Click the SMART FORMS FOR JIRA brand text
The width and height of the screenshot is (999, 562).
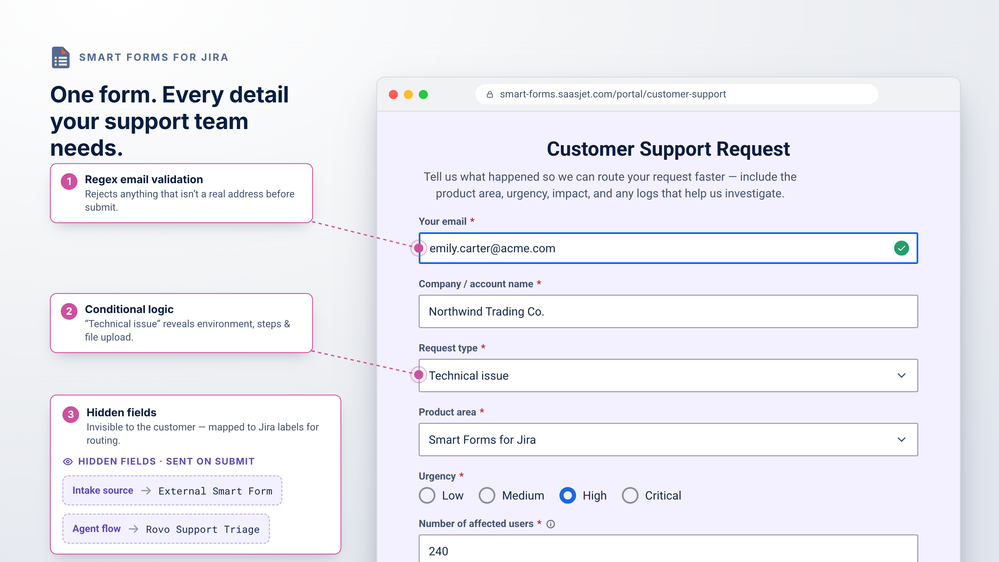click(154, 57)
